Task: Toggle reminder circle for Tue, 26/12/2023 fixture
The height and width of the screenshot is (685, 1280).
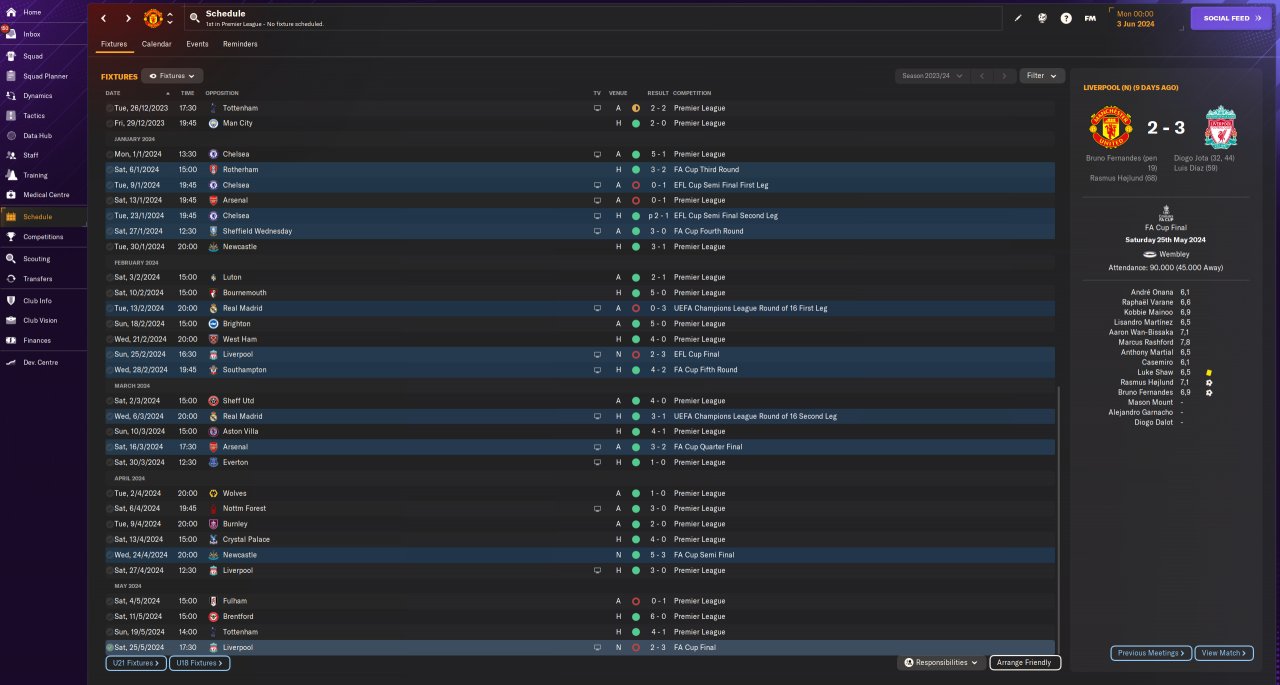Action: [109, 108]
